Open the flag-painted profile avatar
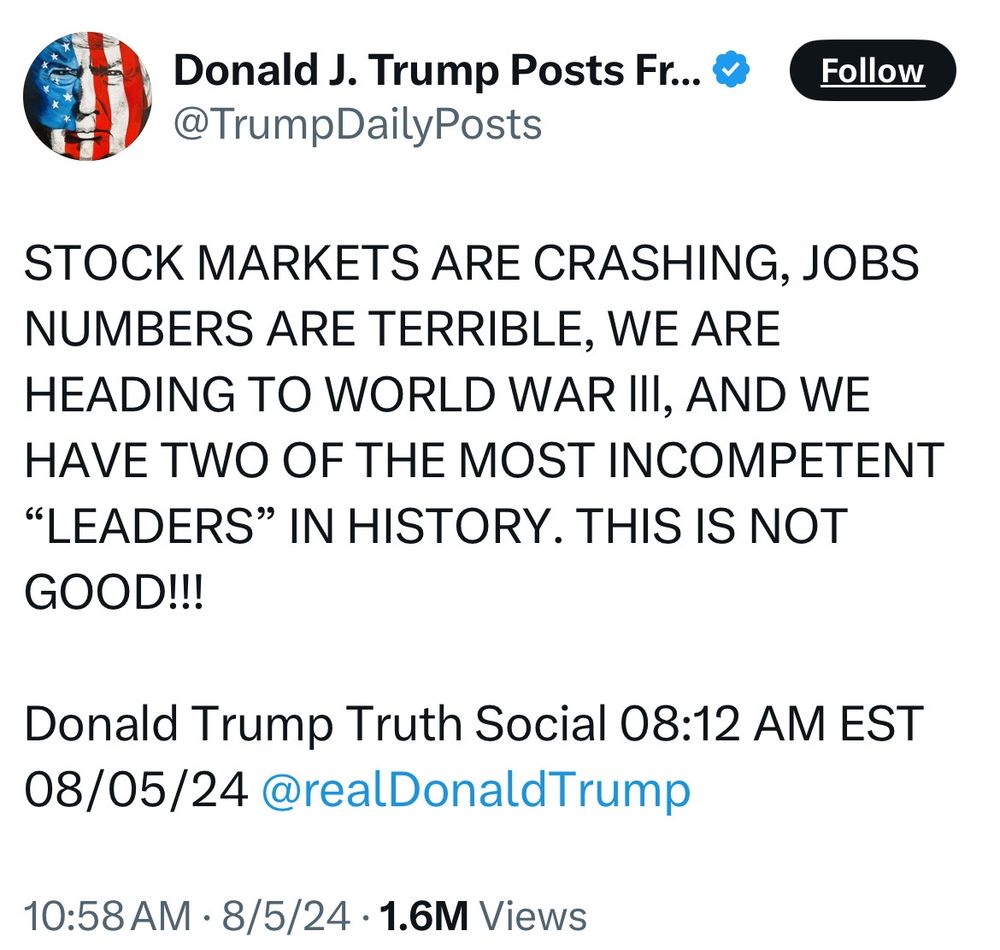1000x950 pixels. click(x=87, y=96)
